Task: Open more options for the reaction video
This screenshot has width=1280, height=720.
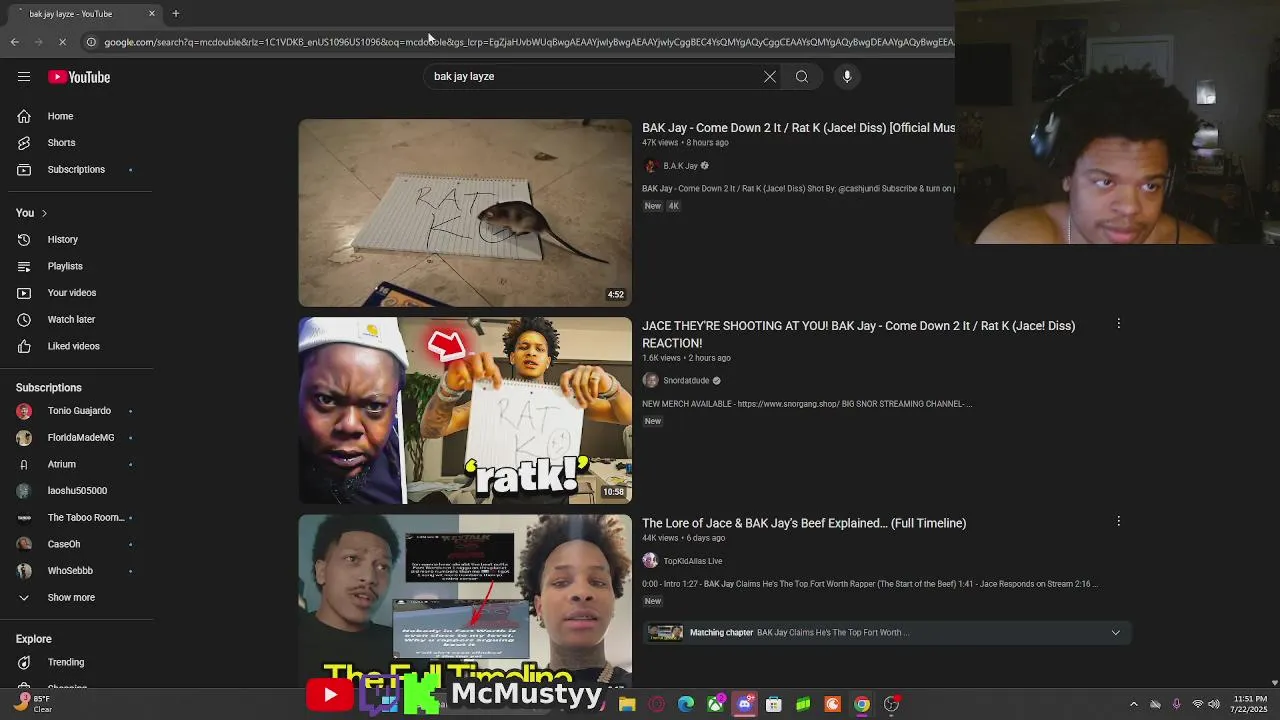Action: [x=1118, y=324]
